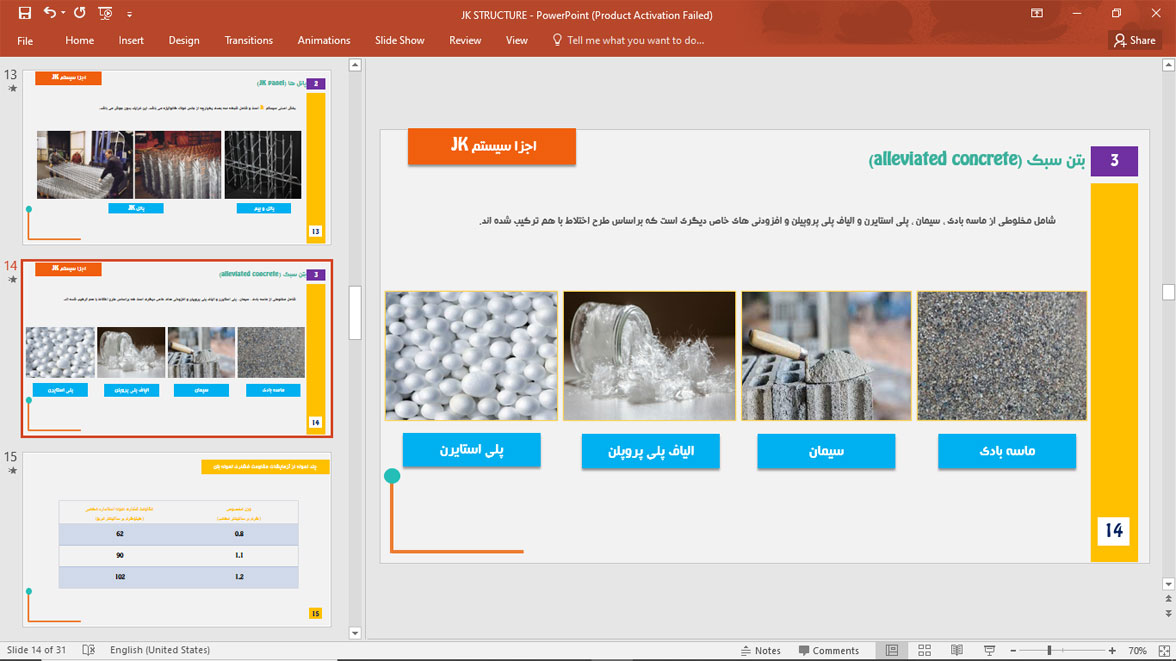Open spell check icon in status bar
Viewport: 1176px width, 661px height.
88,650
